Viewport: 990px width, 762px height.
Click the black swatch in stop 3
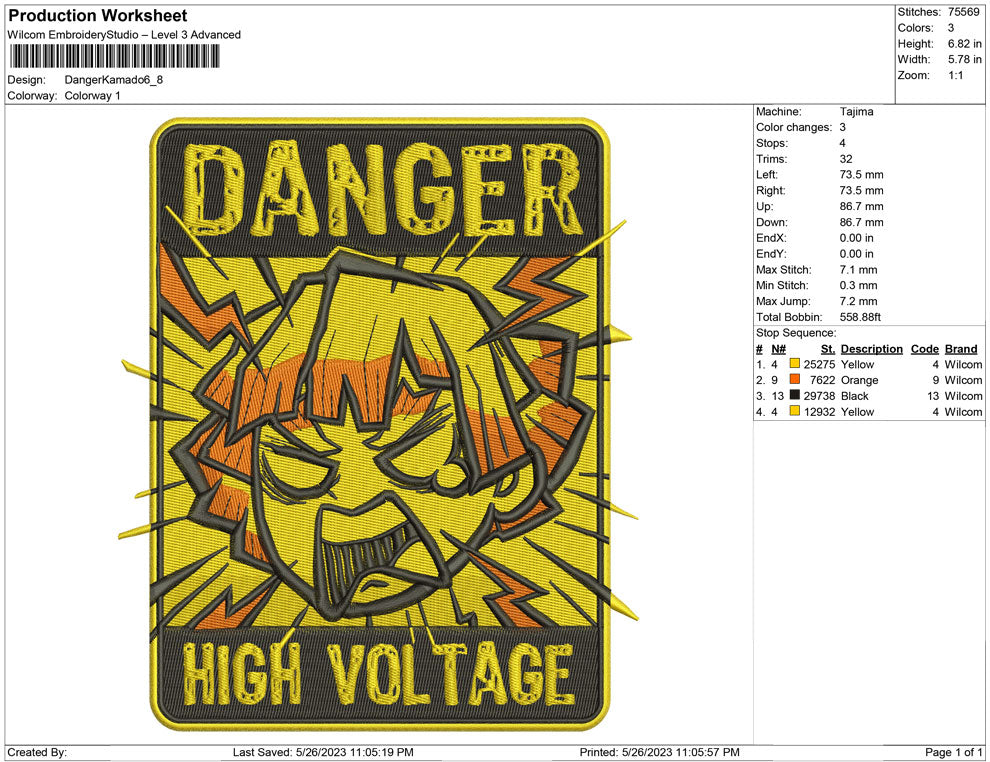(795, 395)
